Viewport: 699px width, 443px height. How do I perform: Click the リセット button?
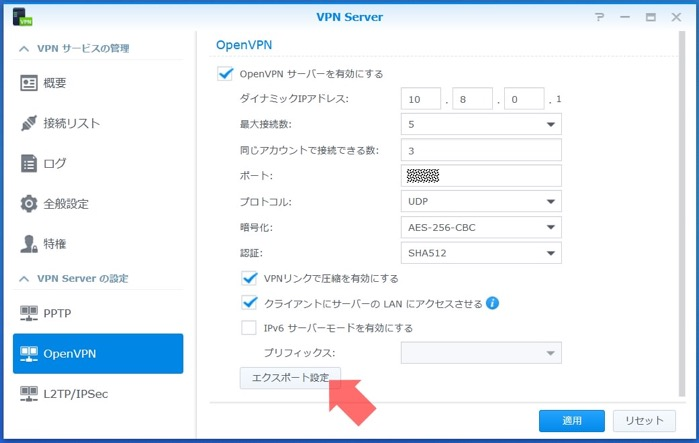point(644,421)
